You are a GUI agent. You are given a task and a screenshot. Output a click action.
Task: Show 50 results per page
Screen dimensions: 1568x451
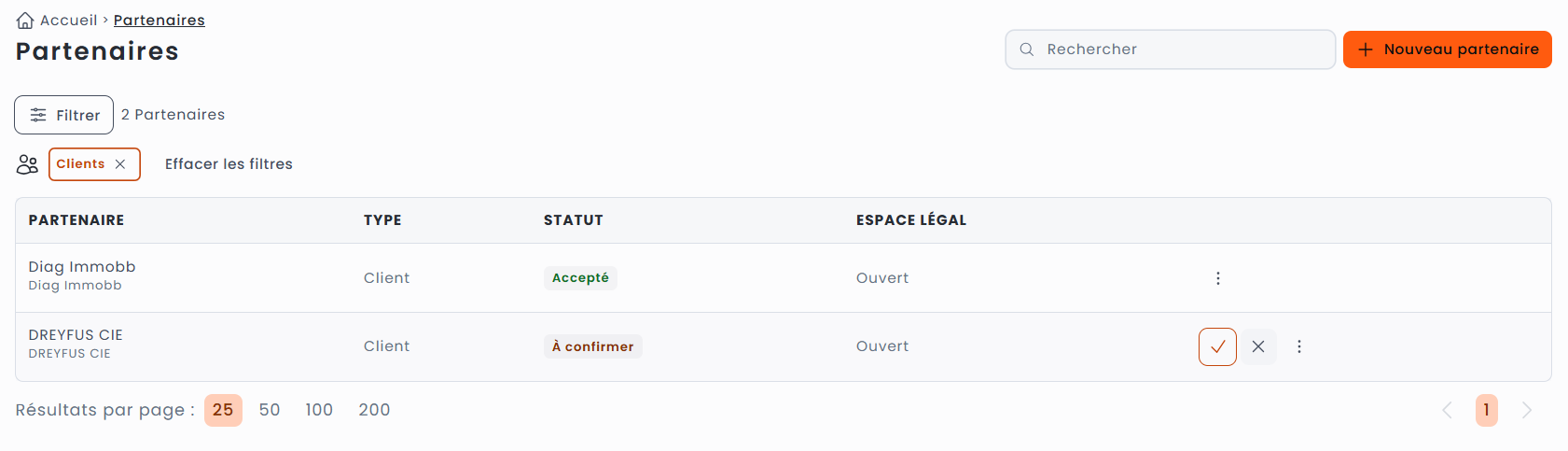[x=270, y=410]
